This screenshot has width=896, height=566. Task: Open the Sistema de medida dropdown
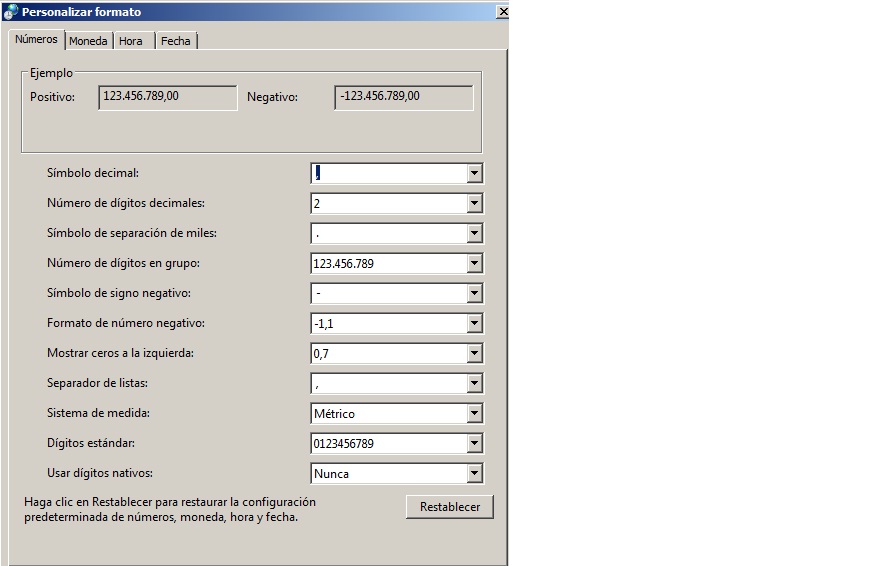click(474, 414)
